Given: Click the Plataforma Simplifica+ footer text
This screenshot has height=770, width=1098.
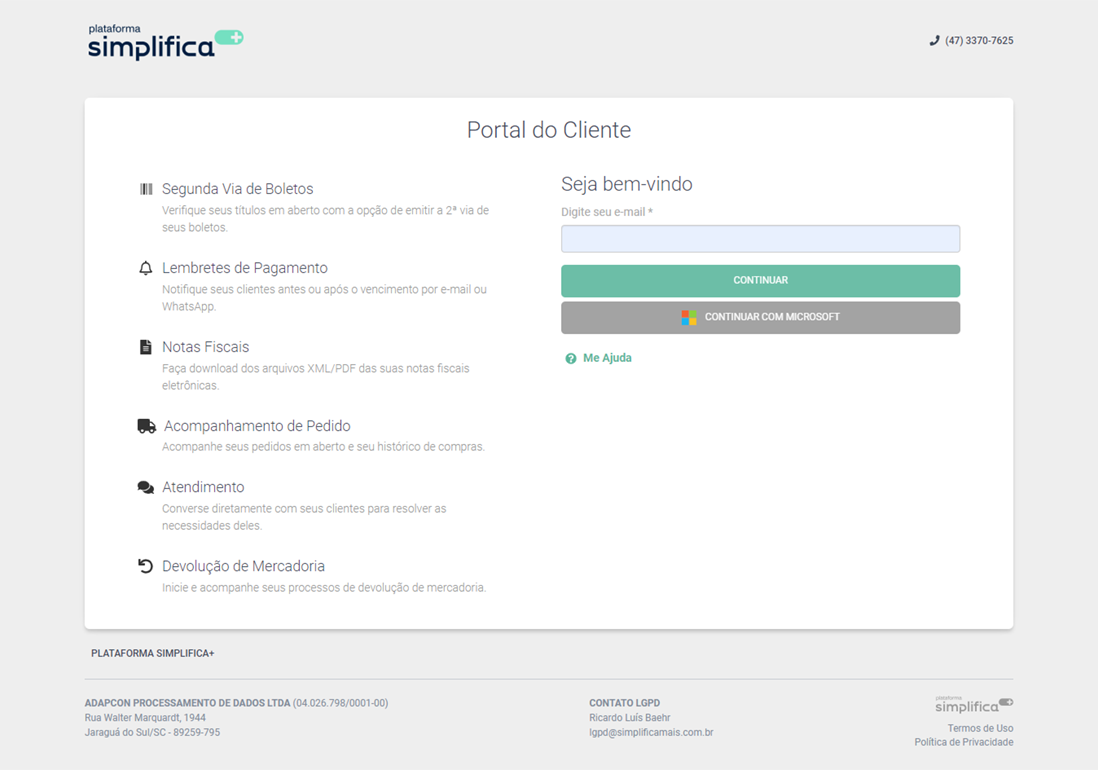Looking at the screenshot, I should pos(153,653).
